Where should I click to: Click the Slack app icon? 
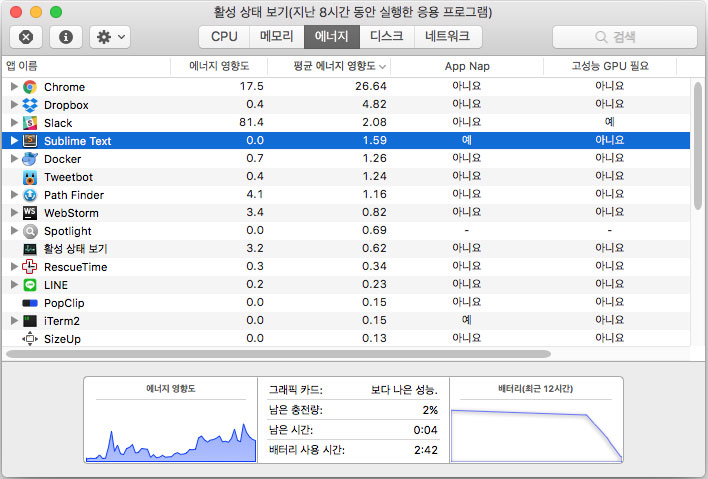[x=30, y=123]
